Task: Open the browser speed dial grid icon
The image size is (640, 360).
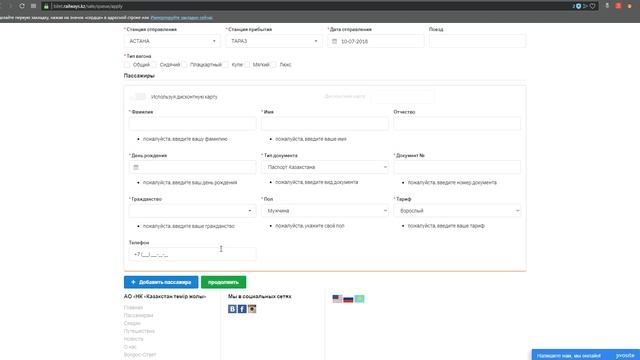Action: (33, 6)
